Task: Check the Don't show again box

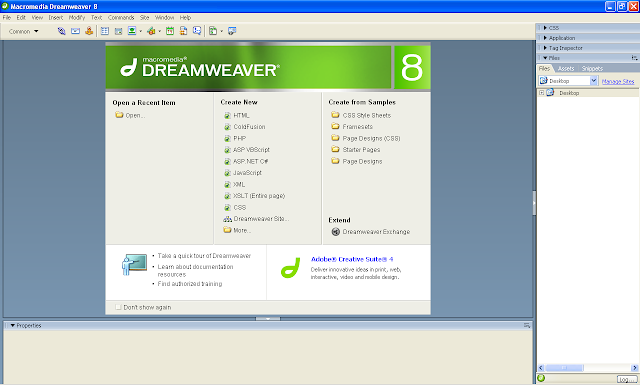Action: tap(118, 307)
